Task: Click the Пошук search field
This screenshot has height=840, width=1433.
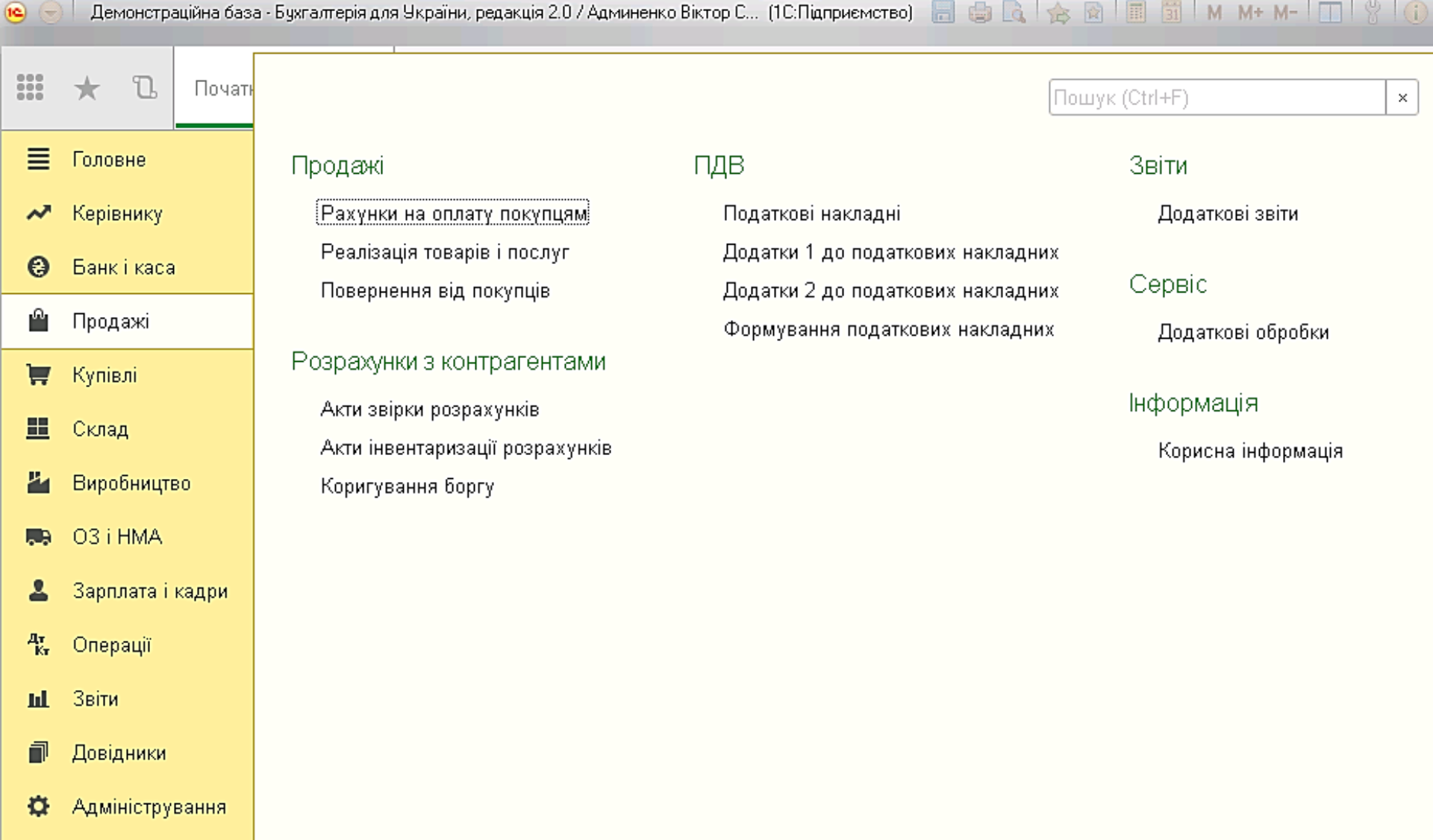Action: point(1217,98)
